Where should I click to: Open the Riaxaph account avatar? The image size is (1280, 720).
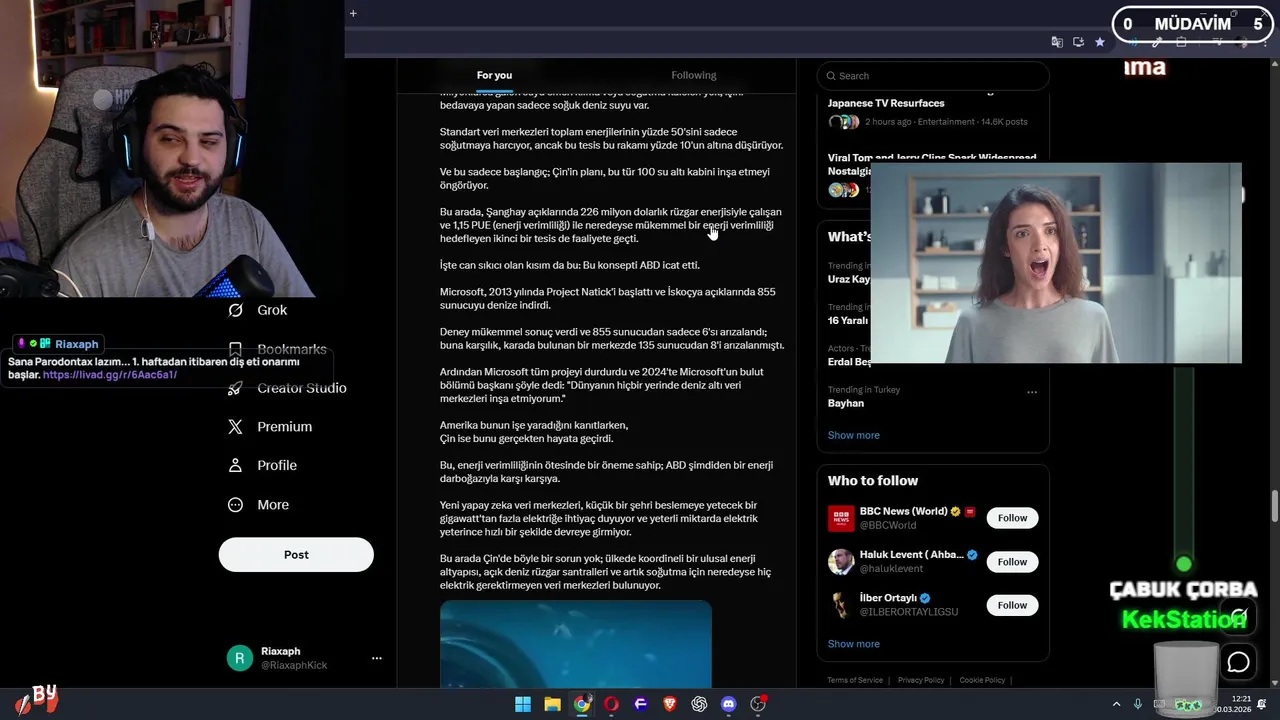[x=240, y=658]
